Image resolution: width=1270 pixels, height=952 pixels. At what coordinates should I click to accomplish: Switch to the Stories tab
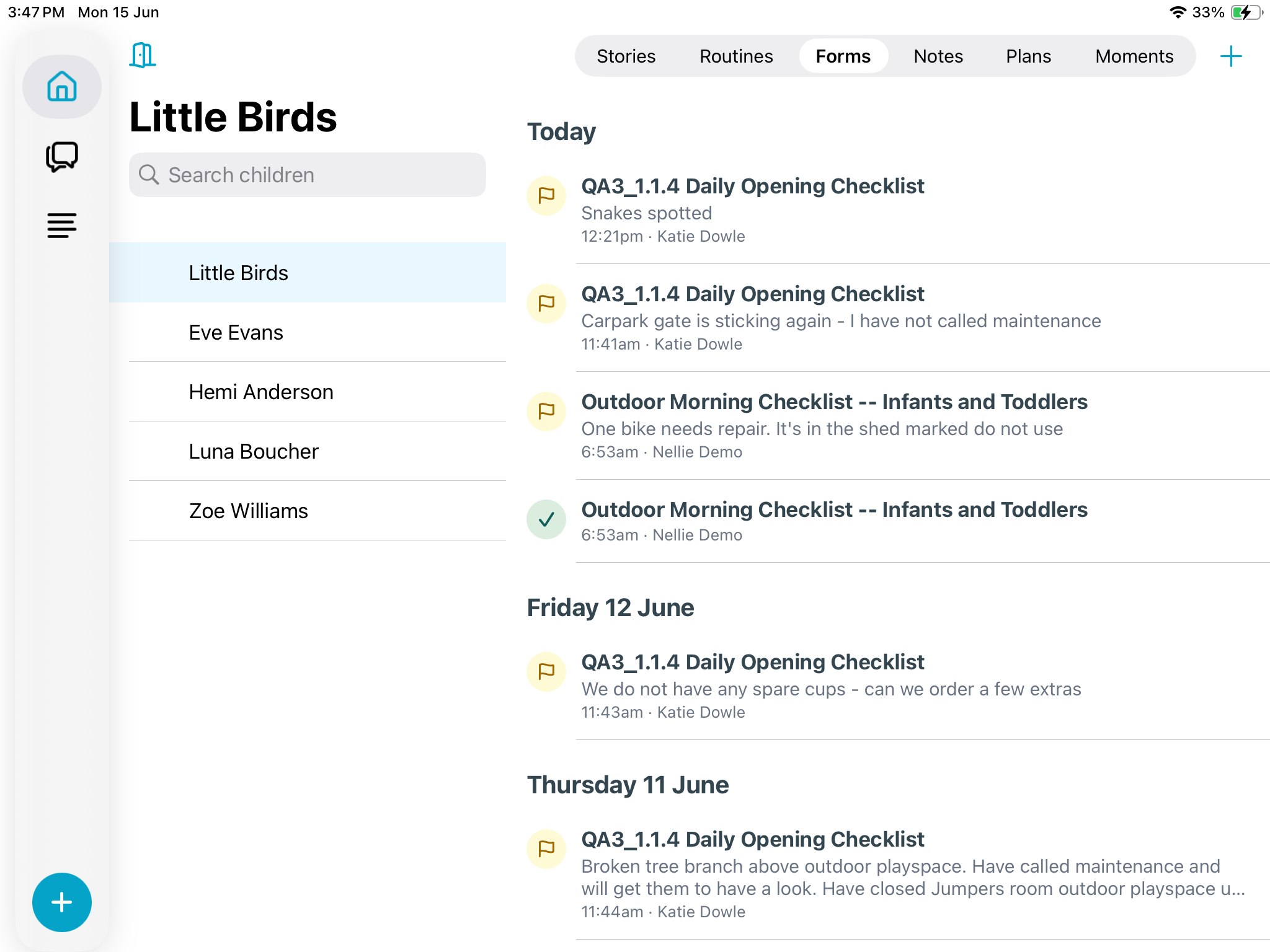click(626, 56)
